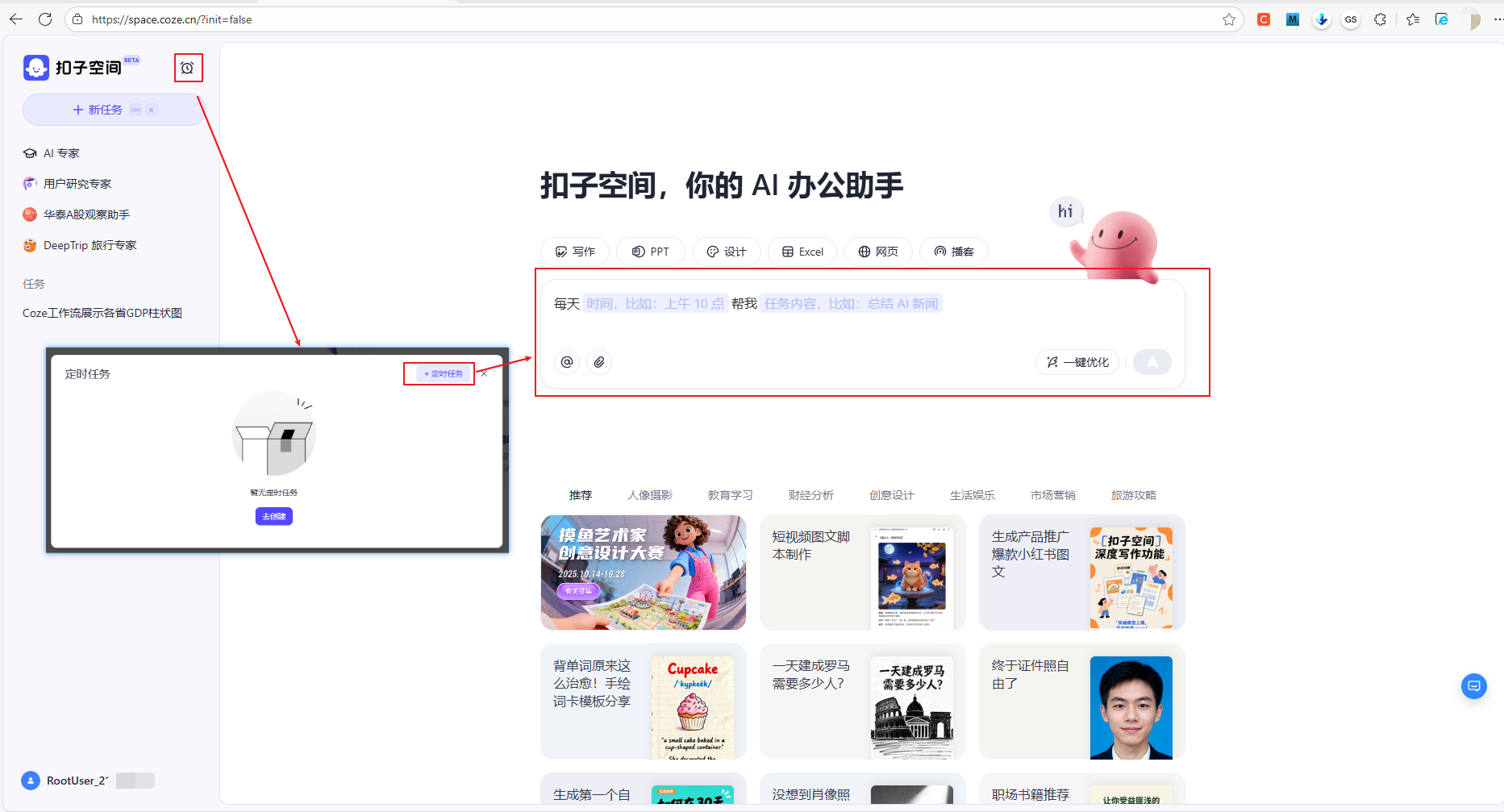Select the 设计 mode chip
Viewport: 1504px width, 812px height.
point(726,252)
